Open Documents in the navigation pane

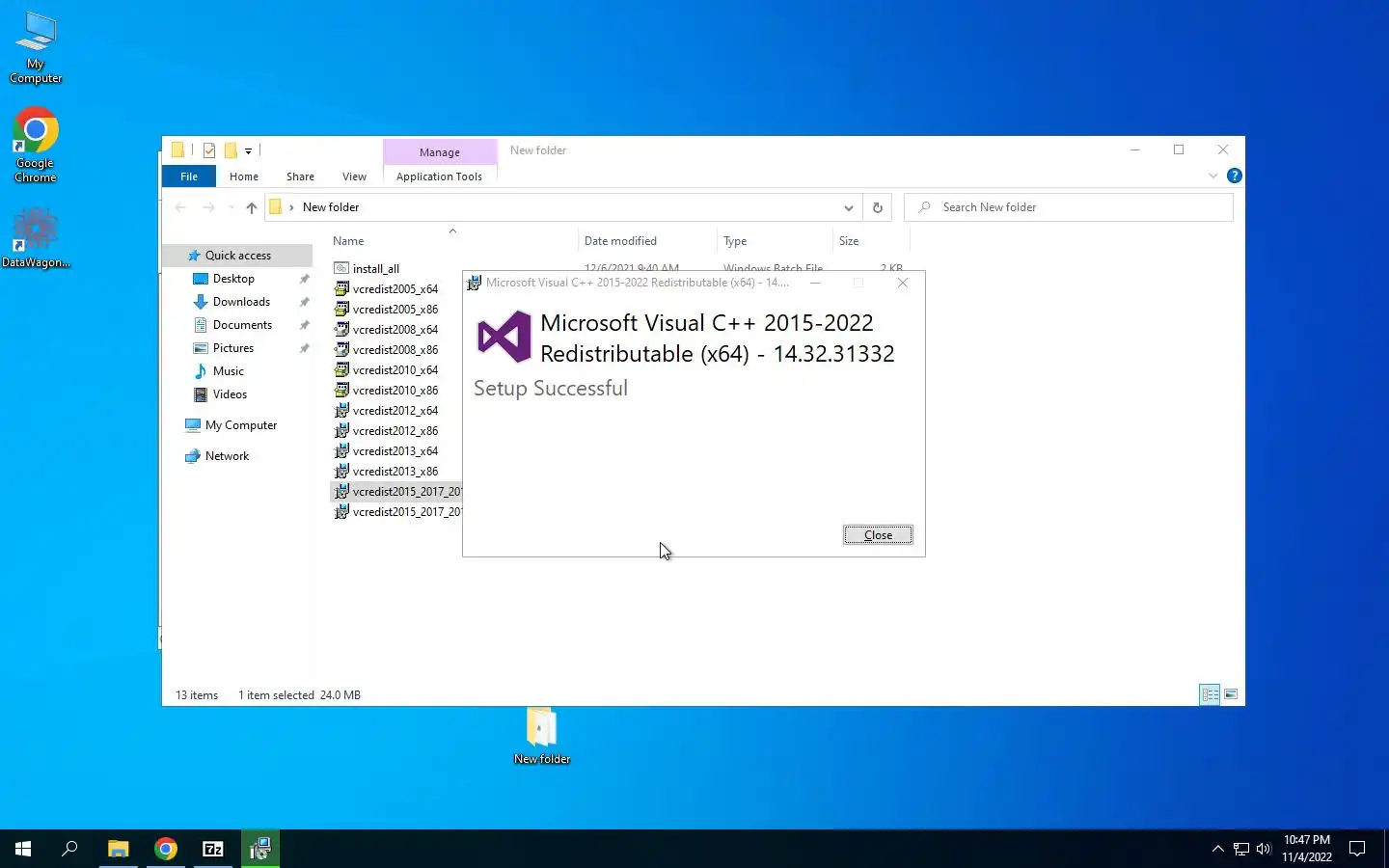(242, 325)
